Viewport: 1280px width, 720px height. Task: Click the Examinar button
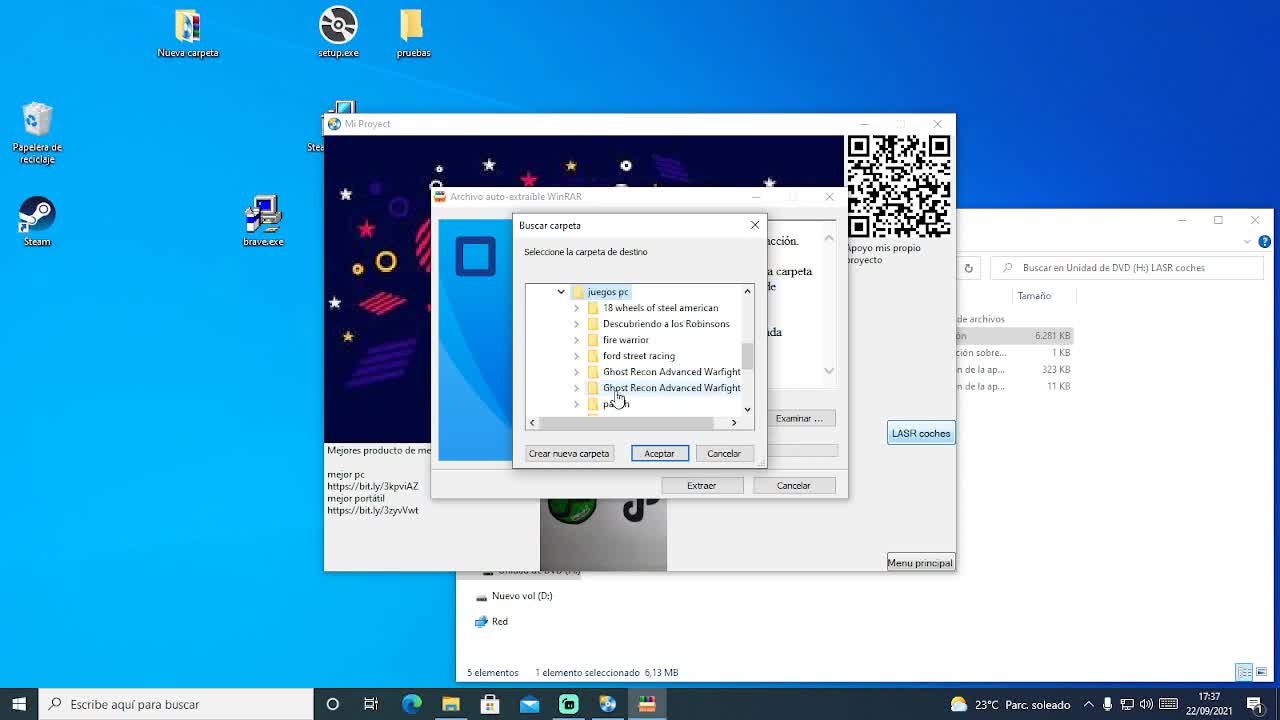799,418
